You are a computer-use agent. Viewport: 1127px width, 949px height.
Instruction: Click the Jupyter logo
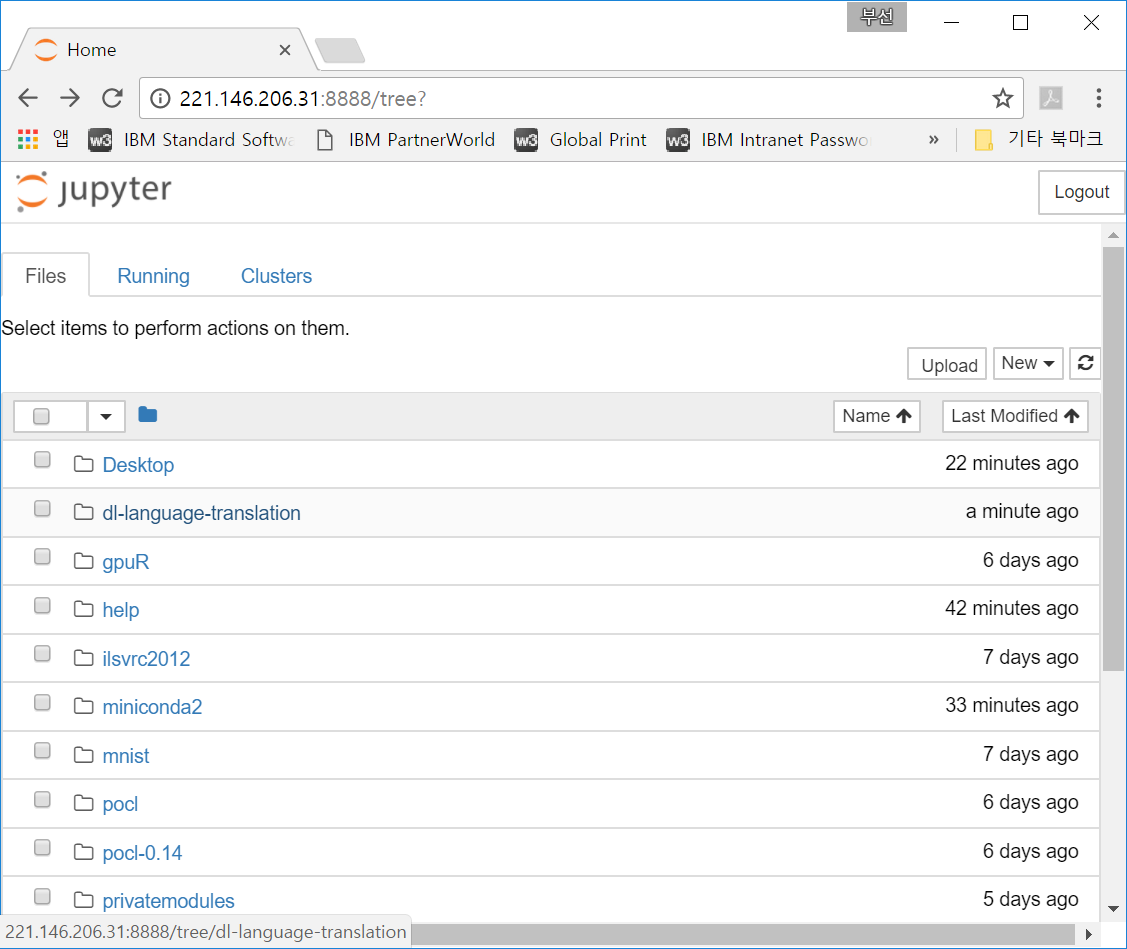(92, 190)
